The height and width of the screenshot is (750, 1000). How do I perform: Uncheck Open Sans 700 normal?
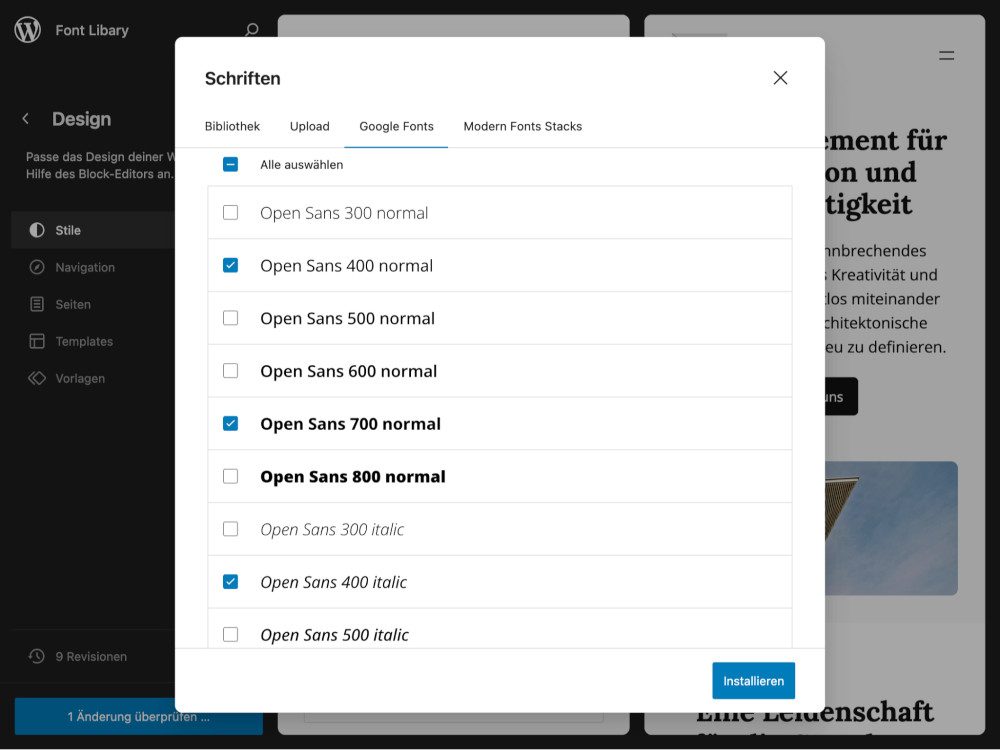(230, 424)
